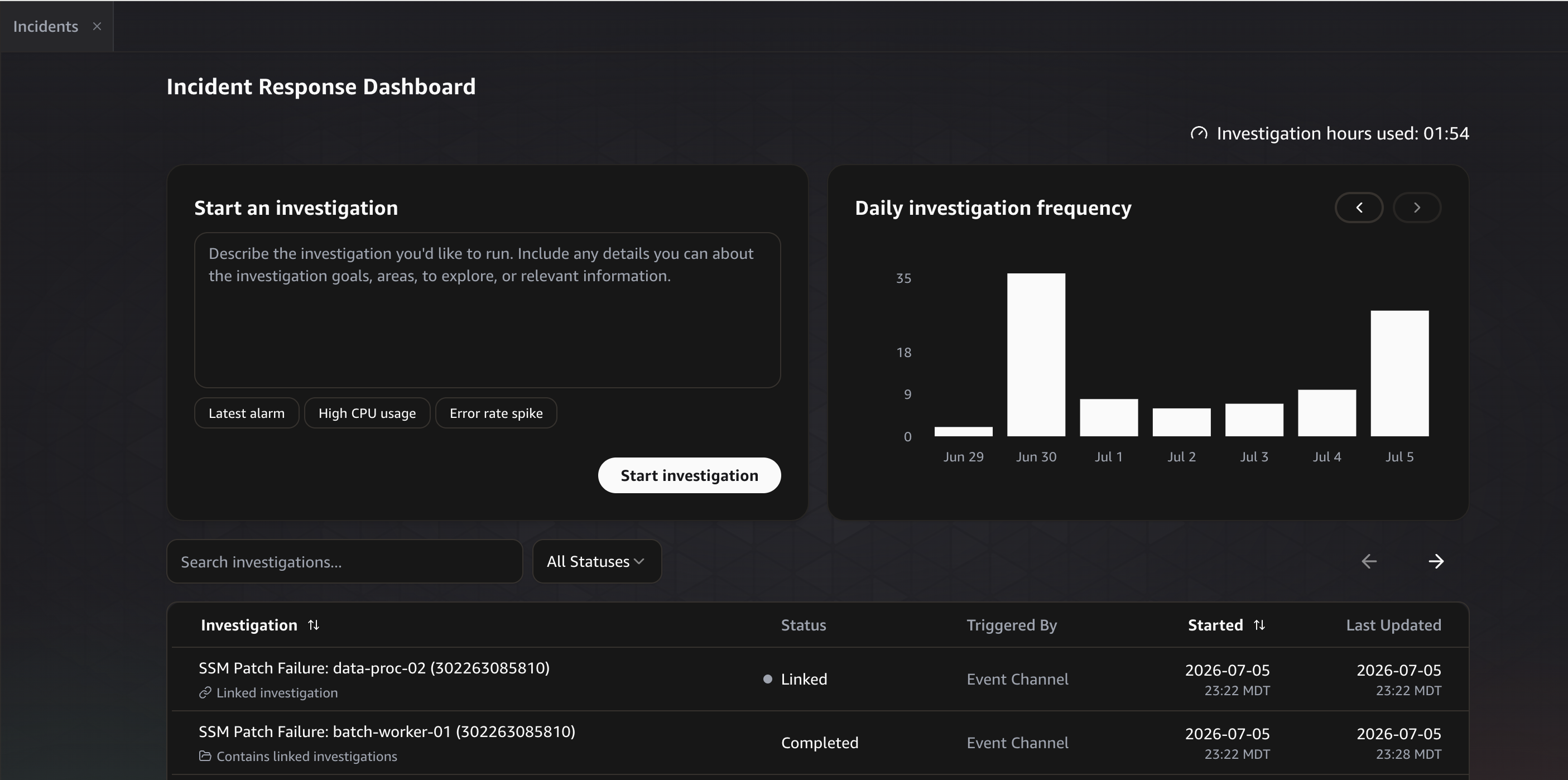Click the Triggered By column header

pos(1012,625)
